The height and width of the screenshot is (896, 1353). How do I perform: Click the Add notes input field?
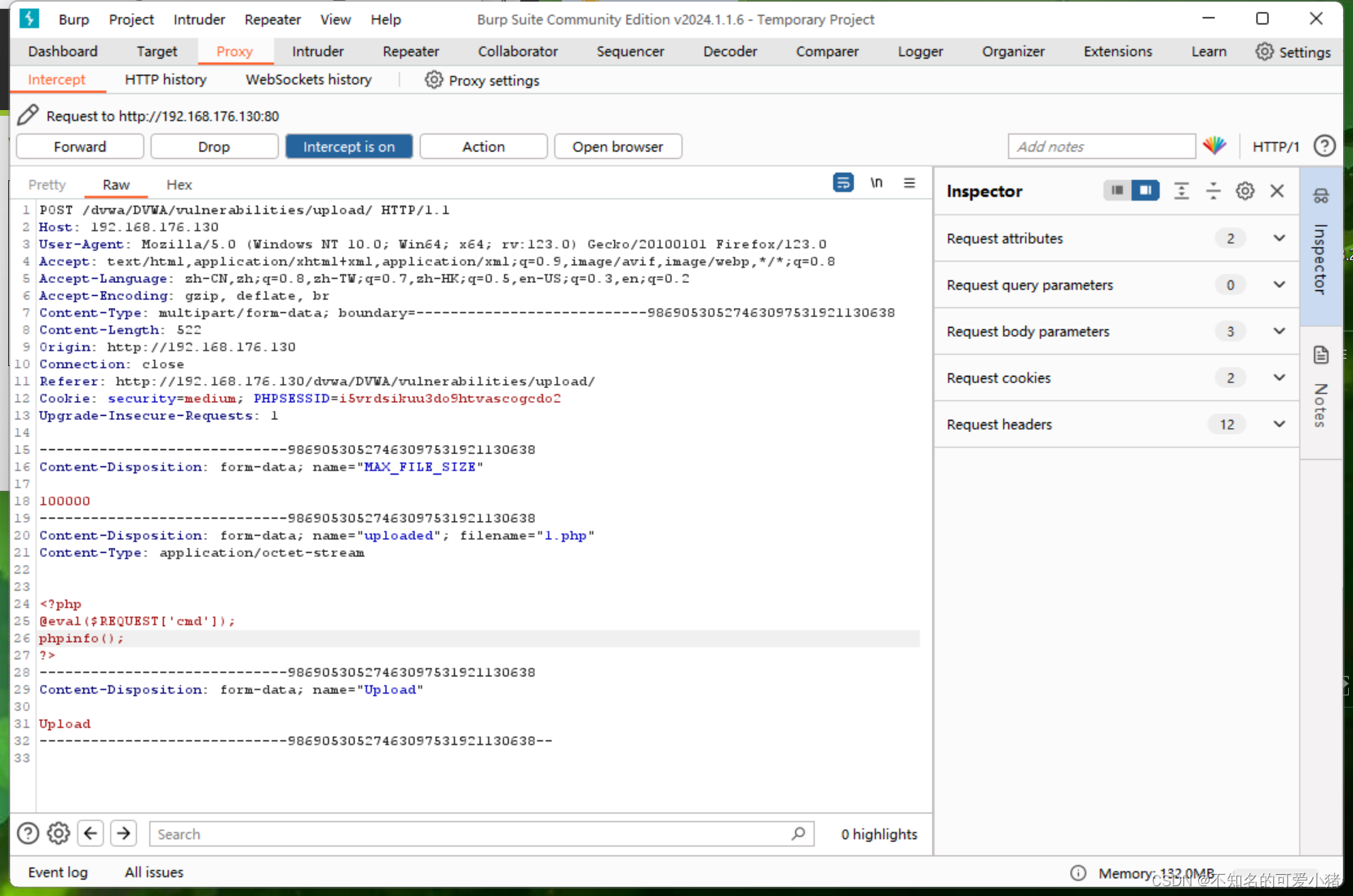coord(1102,147)
